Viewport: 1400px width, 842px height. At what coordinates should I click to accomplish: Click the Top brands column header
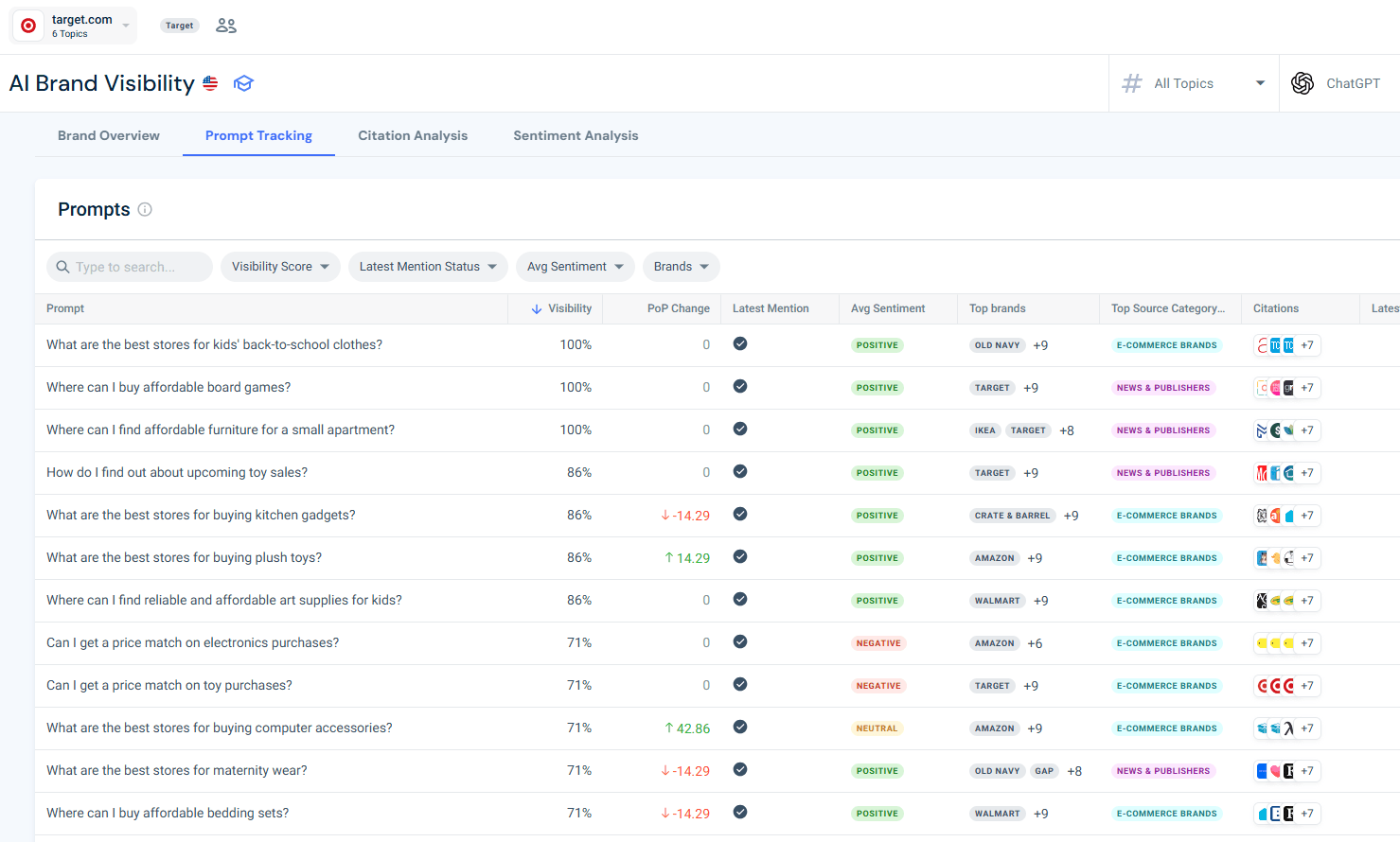998,308
